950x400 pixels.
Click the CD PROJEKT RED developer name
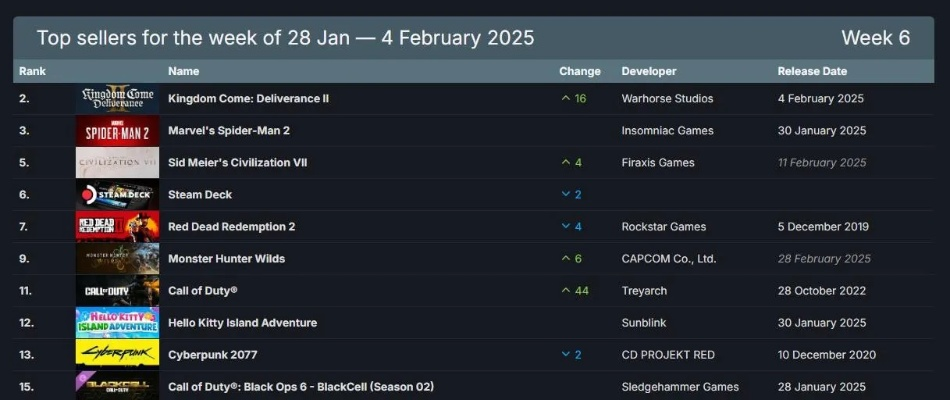[670, 355]
